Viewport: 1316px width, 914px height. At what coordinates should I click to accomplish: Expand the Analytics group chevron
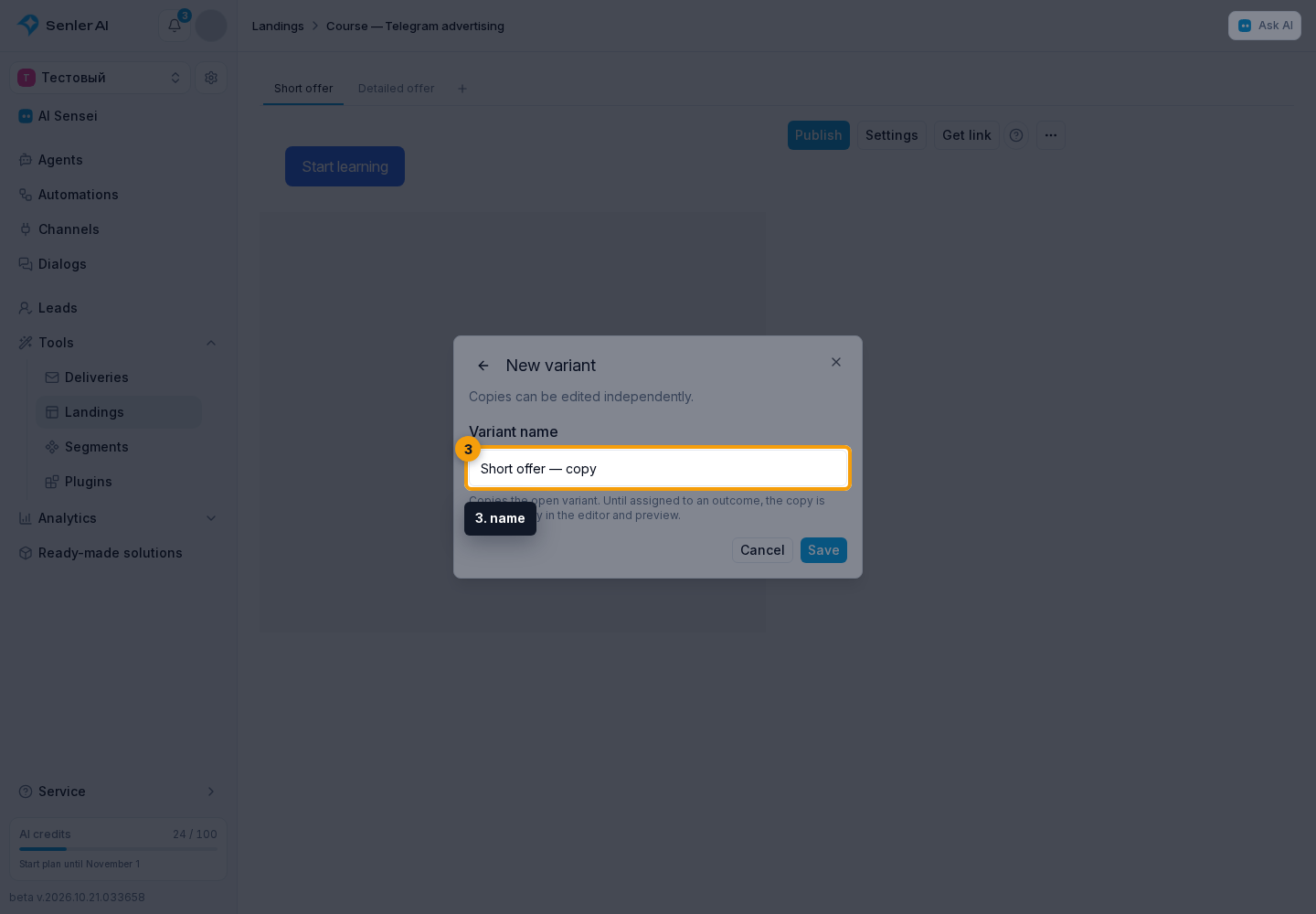coord(211,518)
